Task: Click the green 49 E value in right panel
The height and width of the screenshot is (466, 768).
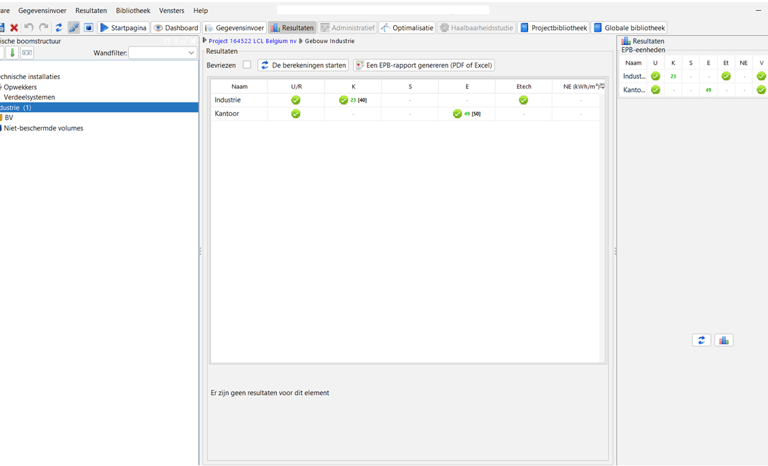Action: tap(708, 90)
